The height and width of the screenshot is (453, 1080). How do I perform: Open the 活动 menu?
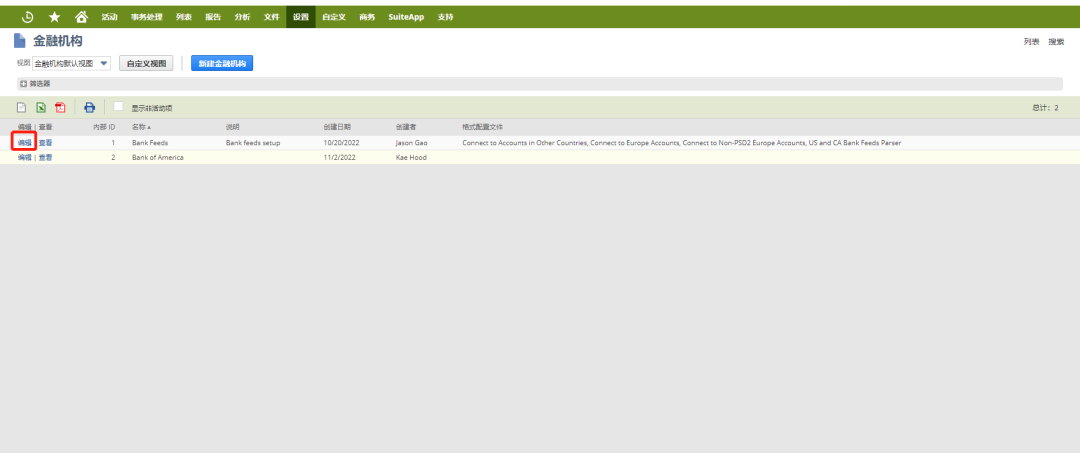click(x=110, y=17)
